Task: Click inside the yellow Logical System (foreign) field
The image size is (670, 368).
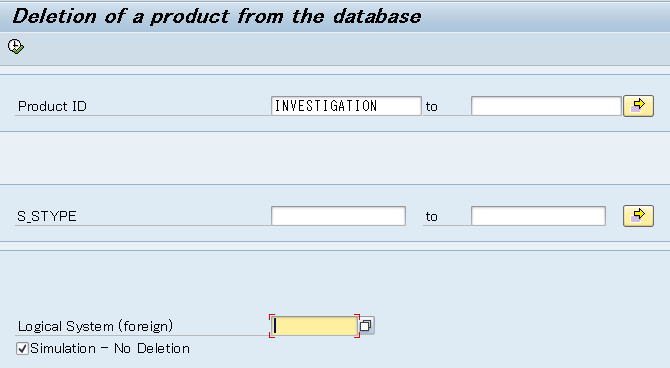Action: pyautogui.click(x=314, y=326)
